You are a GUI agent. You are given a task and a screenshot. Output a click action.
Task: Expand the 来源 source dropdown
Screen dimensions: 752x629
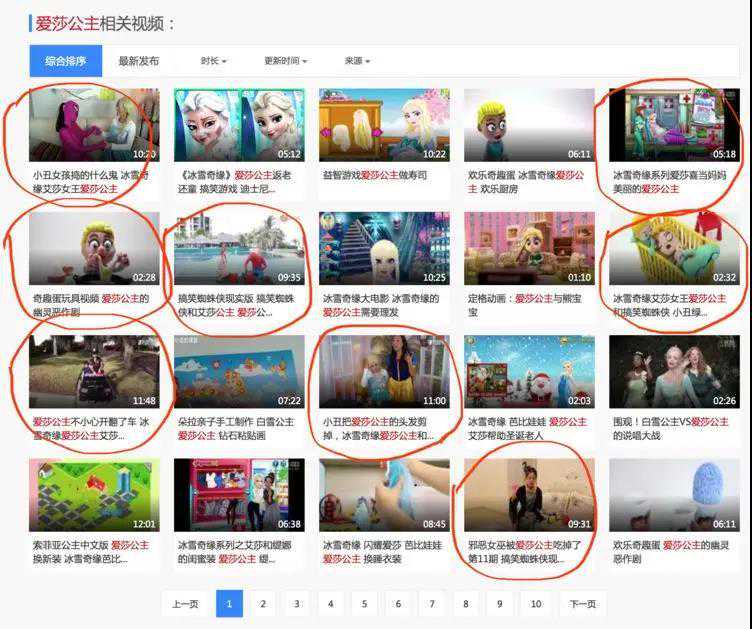tap(357, 61)
